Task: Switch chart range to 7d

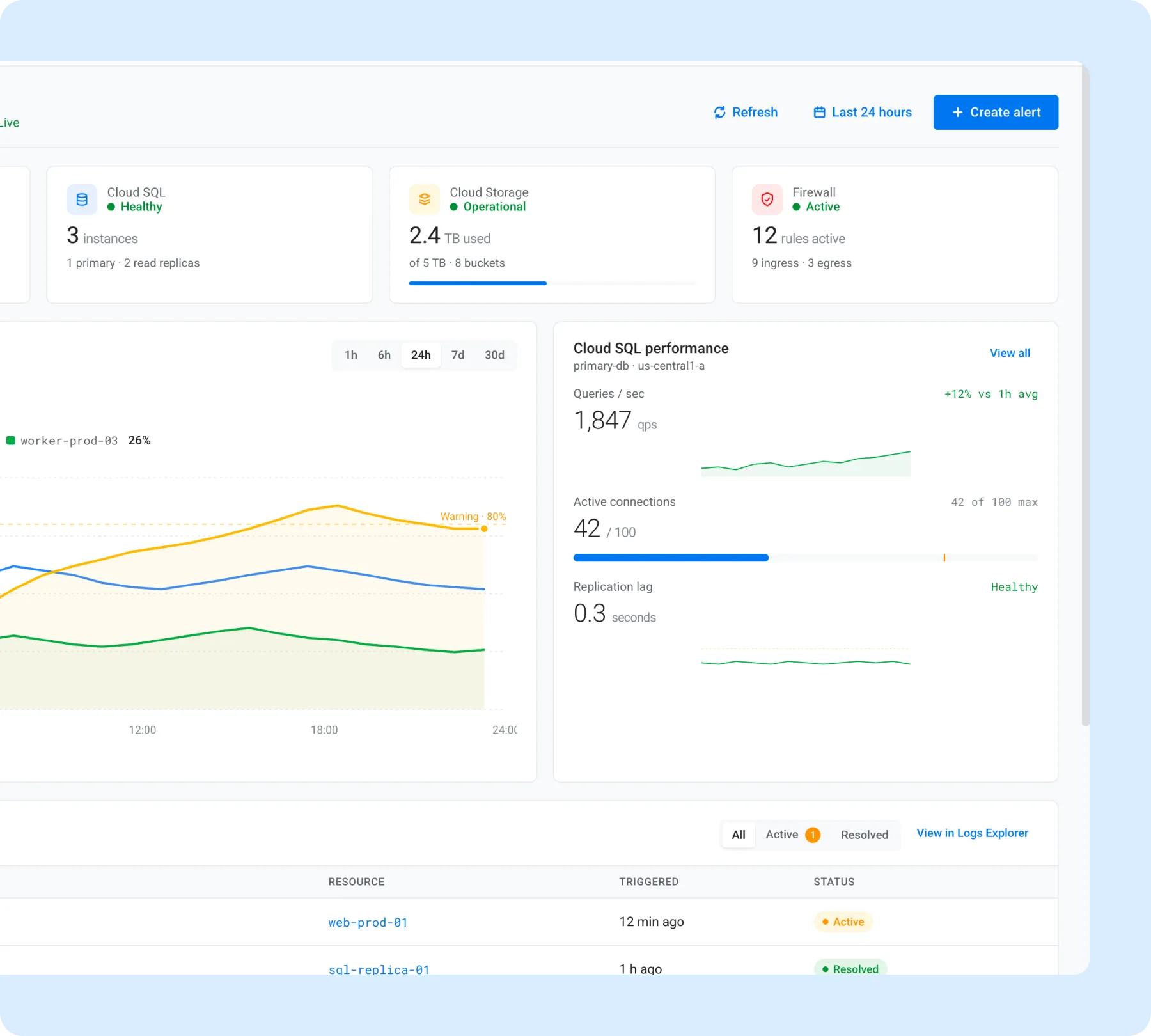Action: tap(458, 355)
